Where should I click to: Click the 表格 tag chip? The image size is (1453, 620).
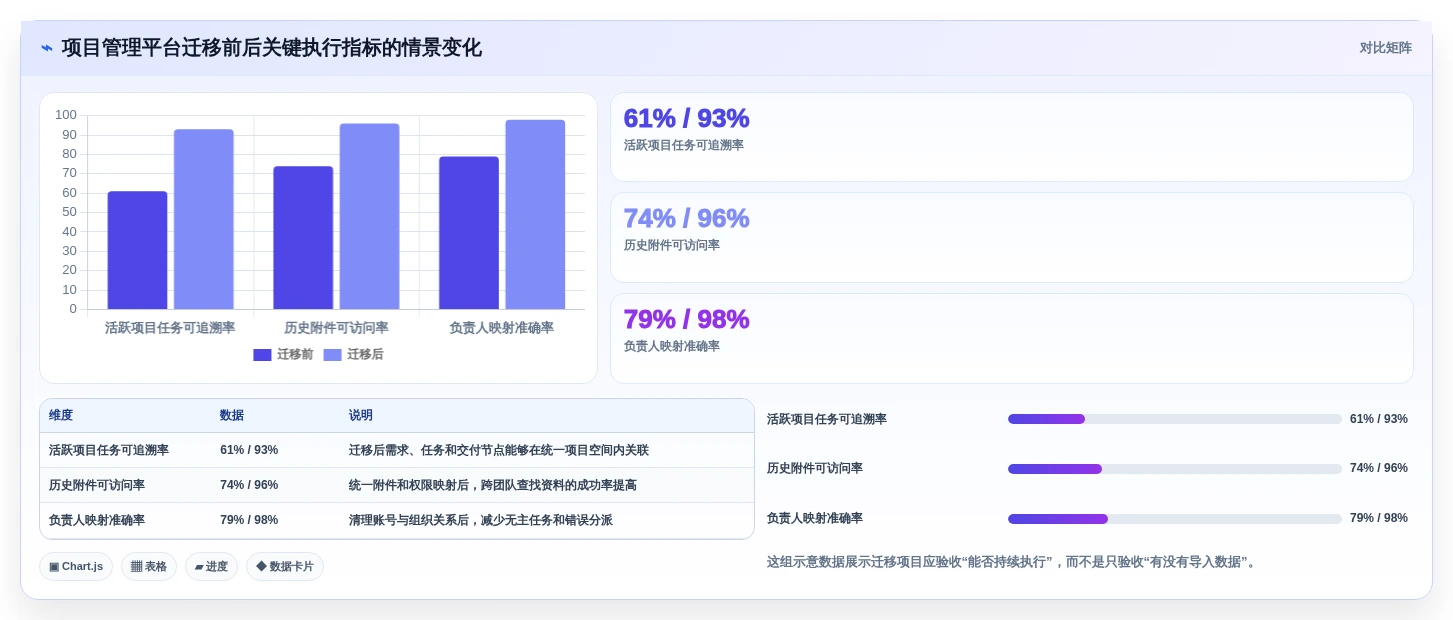pos(149,567)
